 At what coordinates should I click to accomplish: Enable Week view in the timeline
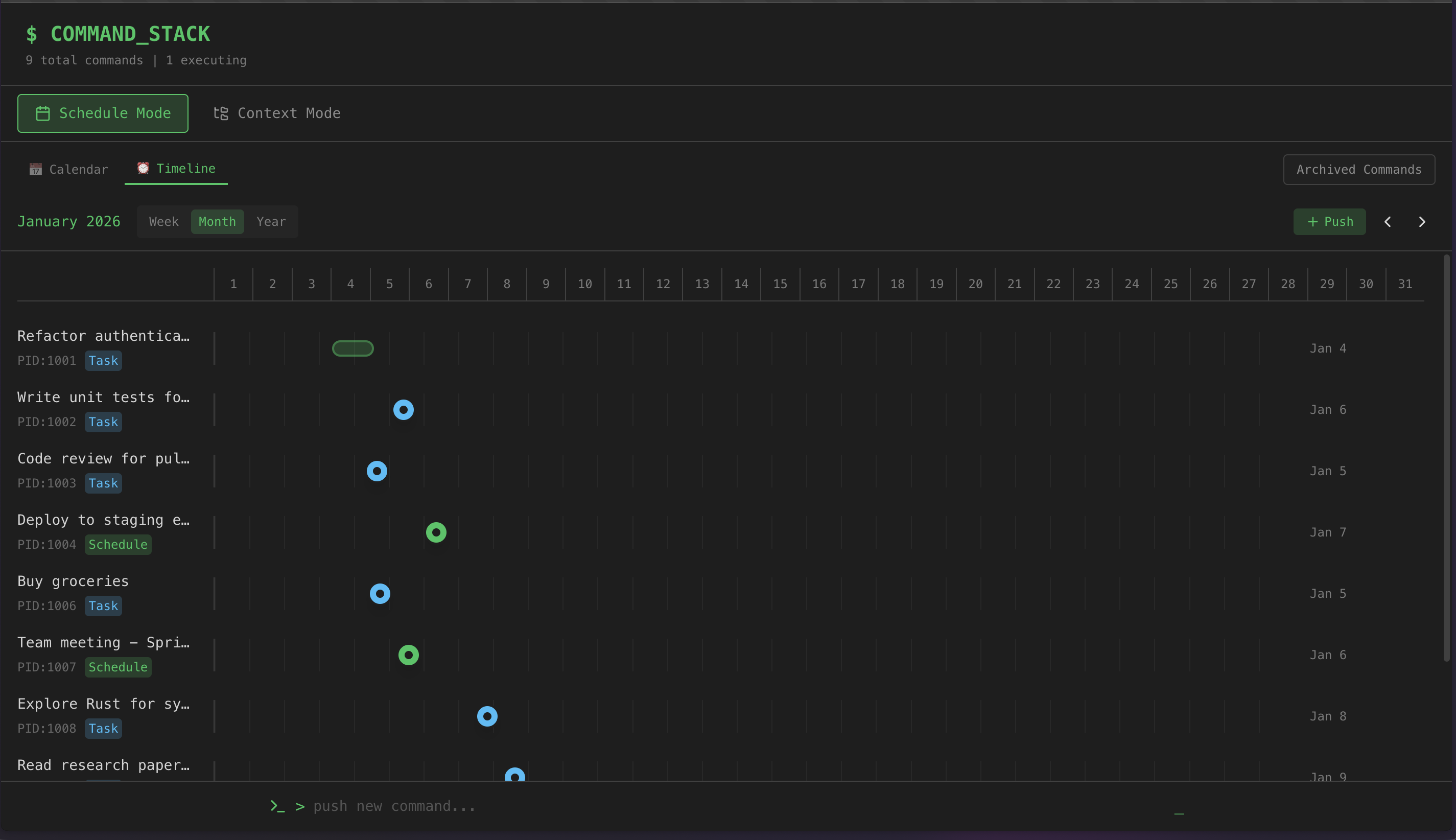(163, 222)
